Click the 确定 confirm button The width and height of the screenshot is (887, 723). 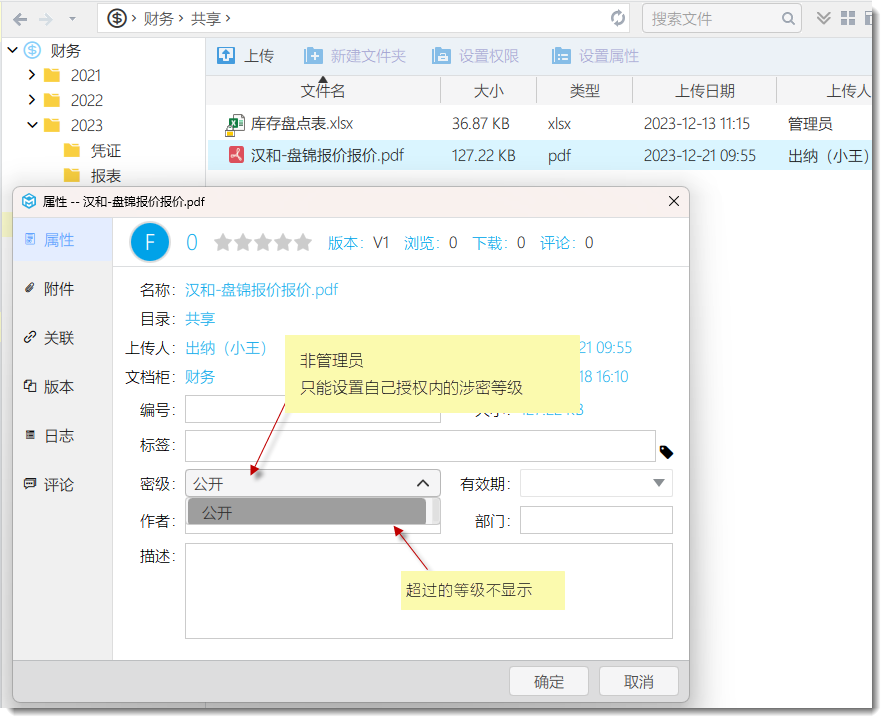tap(549, 682)
